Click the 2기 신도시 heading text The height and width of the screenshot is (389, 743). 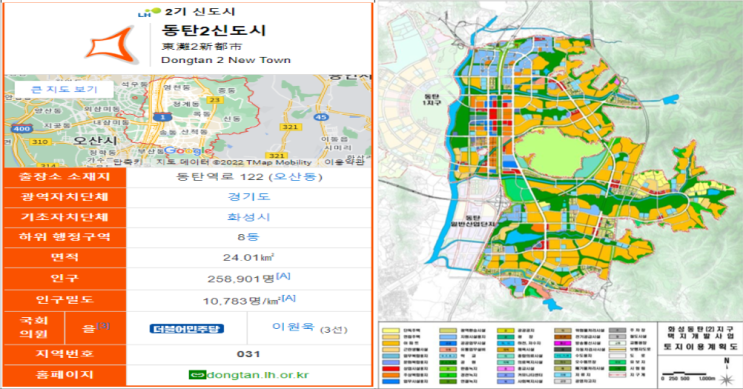pyautogui.click(x=200, y=12)
